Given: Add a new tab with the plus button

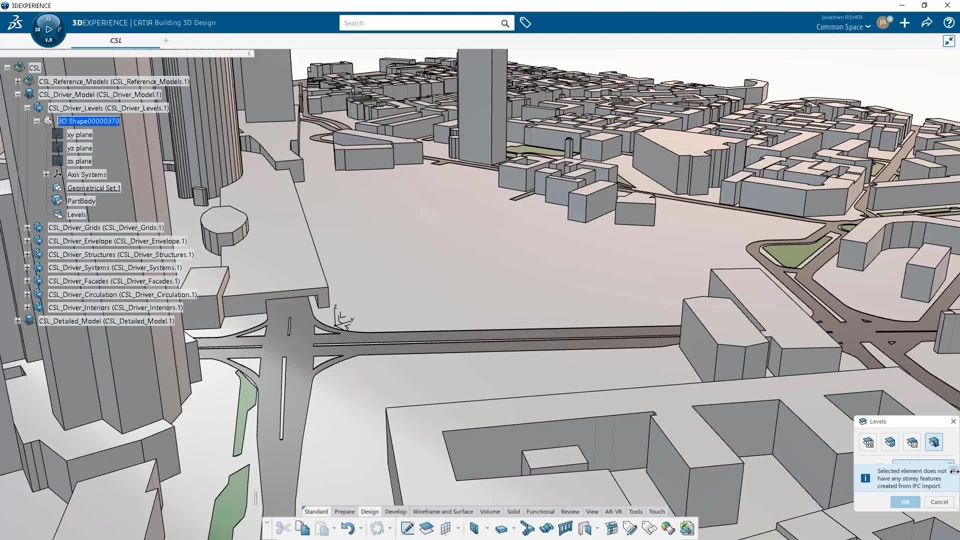Looking at the screenshot, I should click(x=165, y=41).
